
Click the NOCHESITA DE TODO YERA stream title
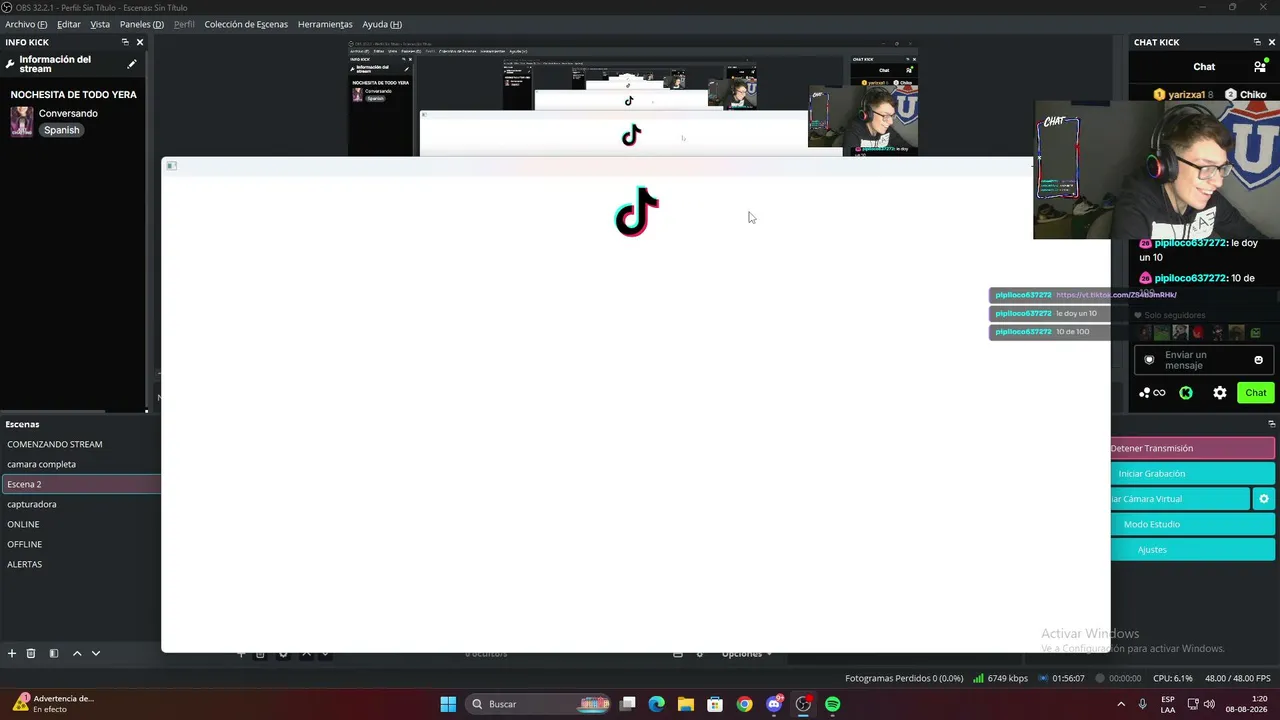[x=74, y=95]
